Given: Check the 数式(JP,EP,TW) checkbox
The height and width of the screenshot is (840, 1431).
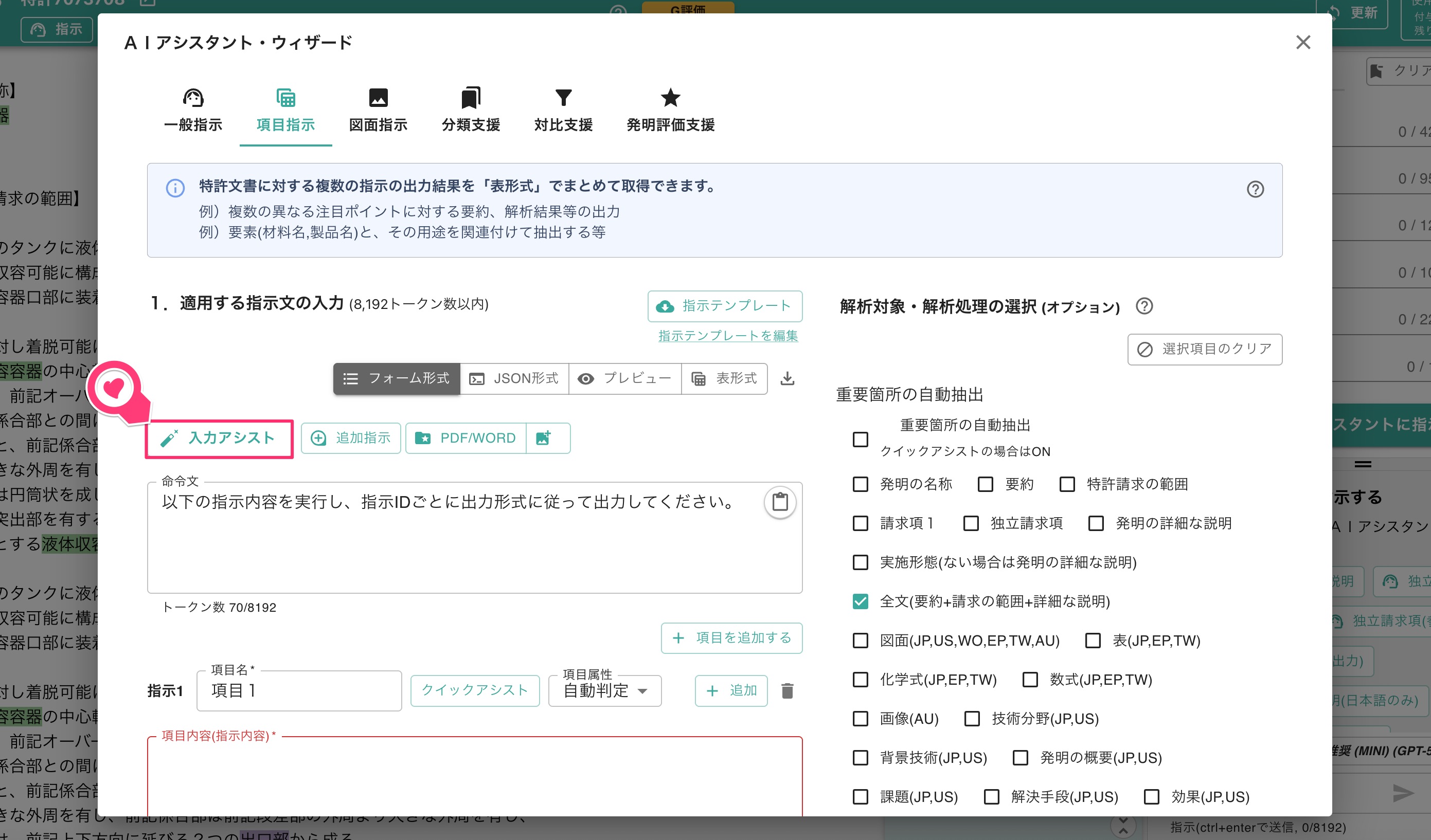Looking at the screenshot, I should [x=1030, y=680].
